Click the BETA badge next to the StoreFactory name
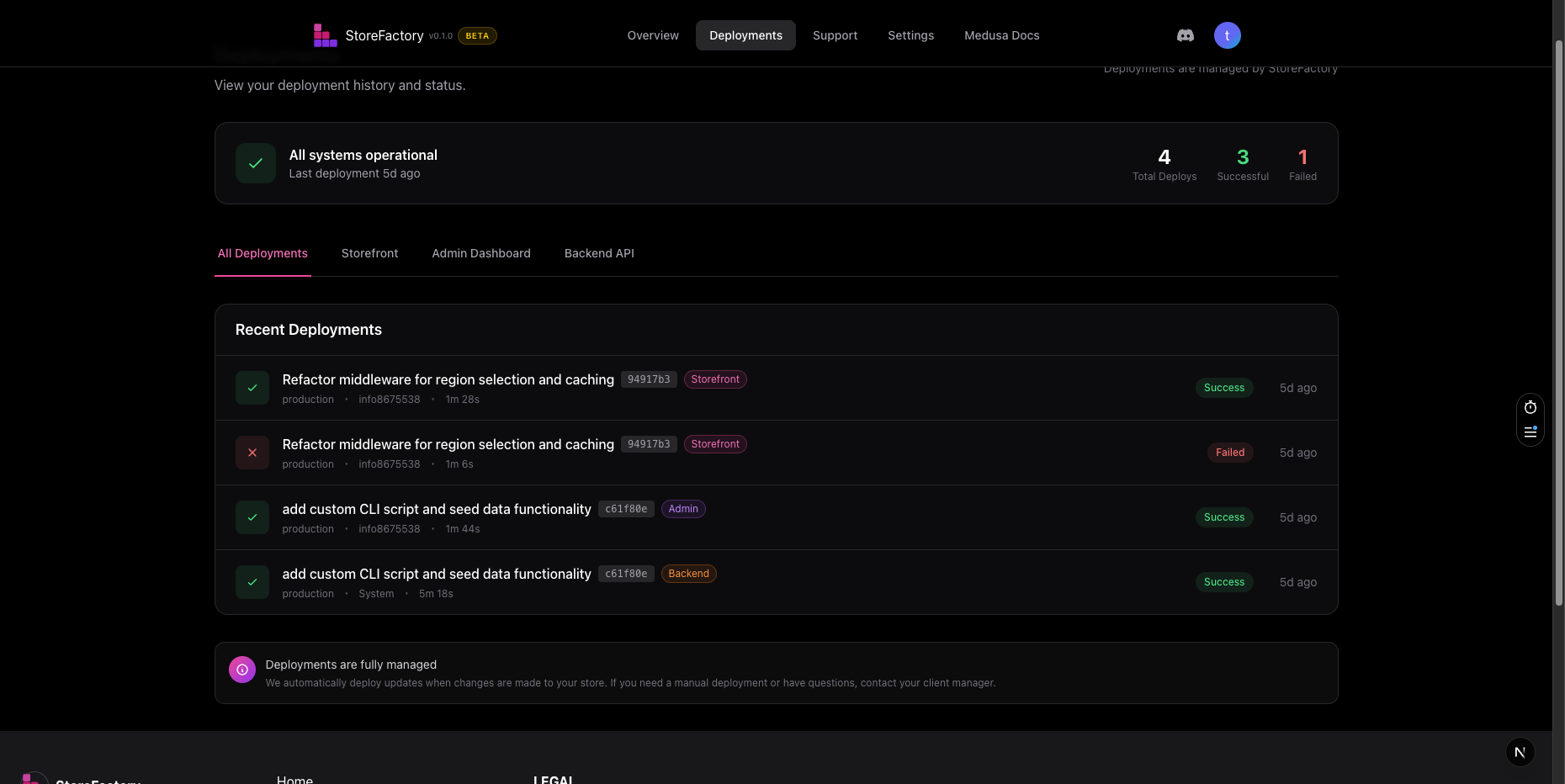 pyautogui.click(x=476, y=35)
